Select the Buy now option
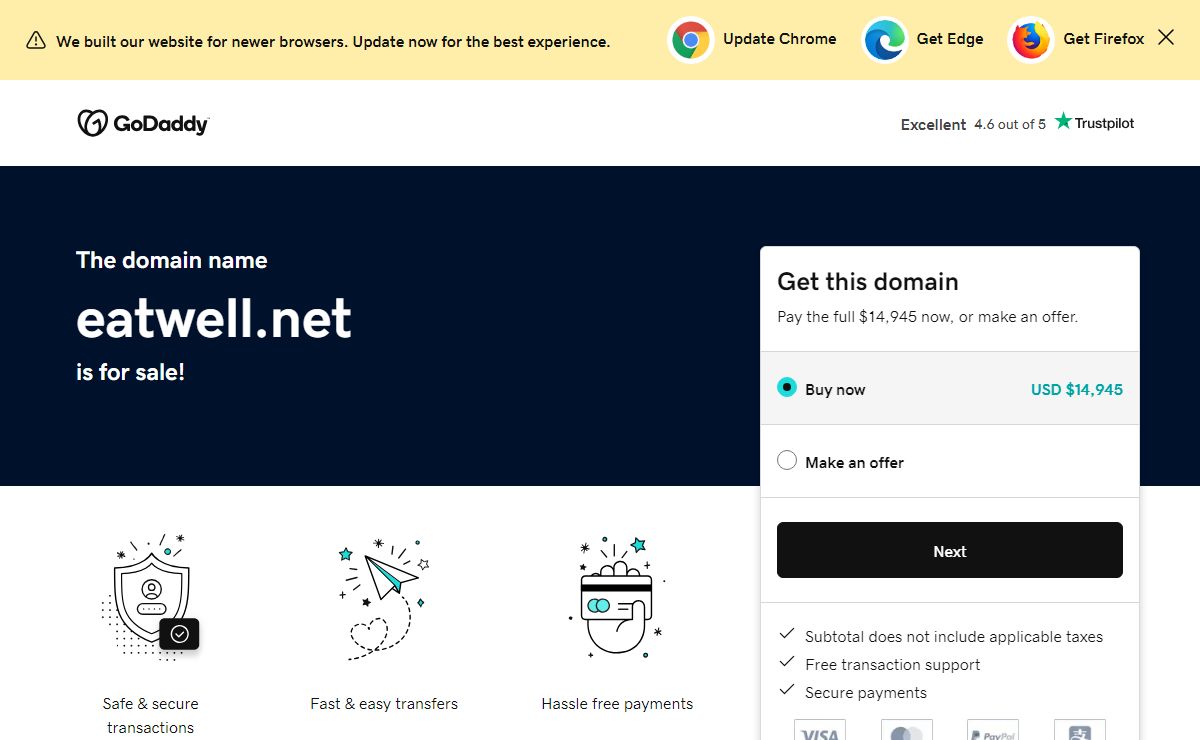 787,387
